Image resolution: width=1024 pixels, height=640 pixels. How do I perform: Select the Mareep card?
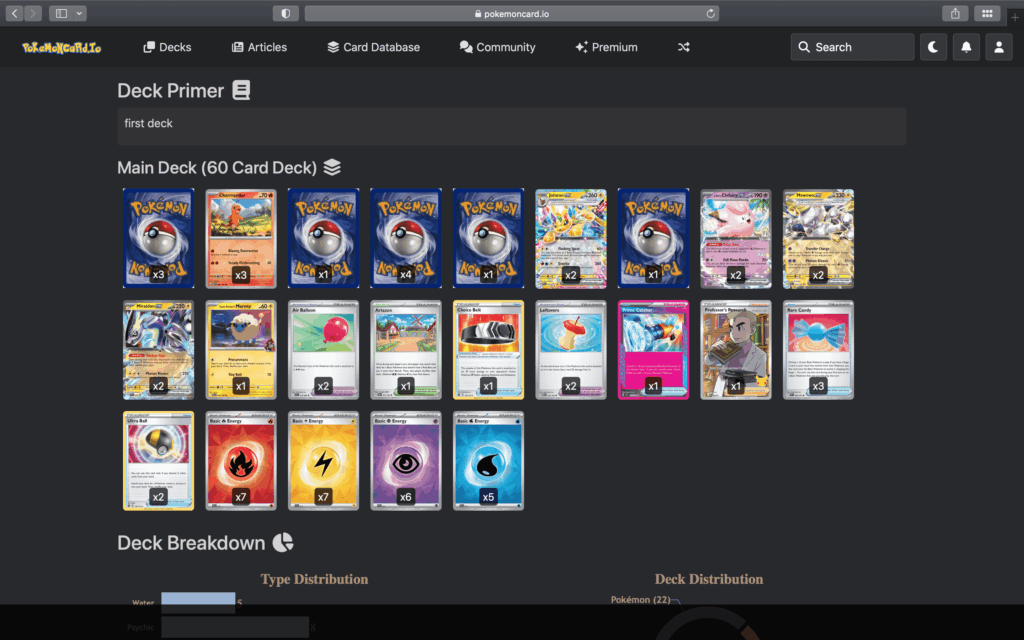(241, 349)
